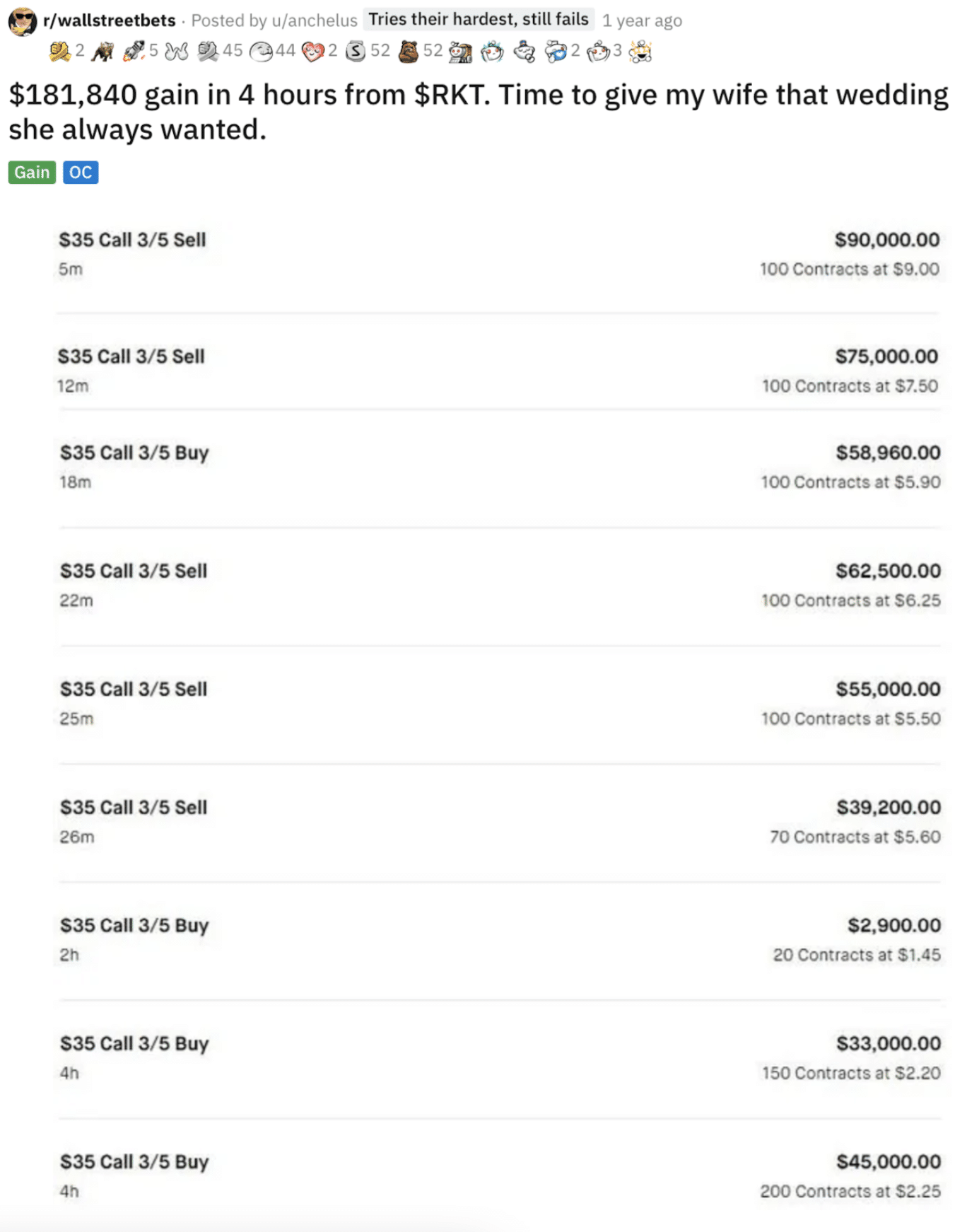Open the post title about $RKT gain
Screen dimensions: 967x1232
click(x=479, y=112)
